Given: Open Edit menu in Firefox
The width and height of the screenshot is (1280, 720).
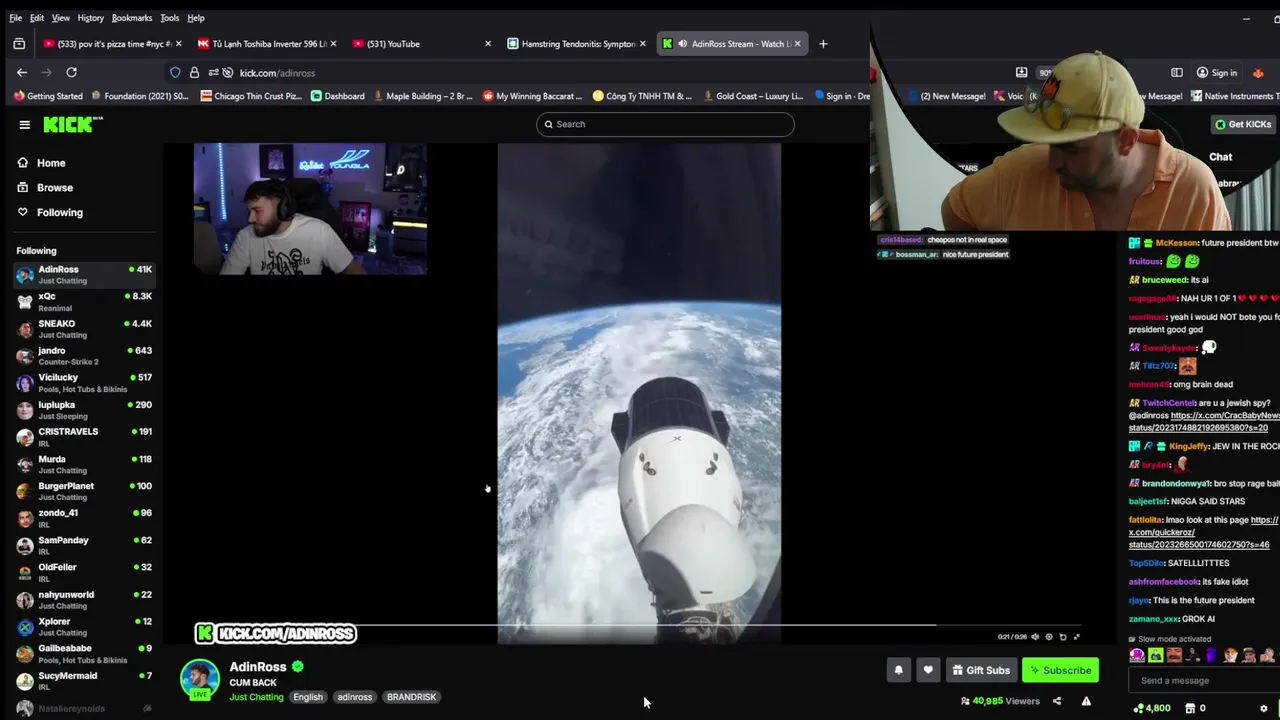Looking at the screenshot, I should click(37, 18).
